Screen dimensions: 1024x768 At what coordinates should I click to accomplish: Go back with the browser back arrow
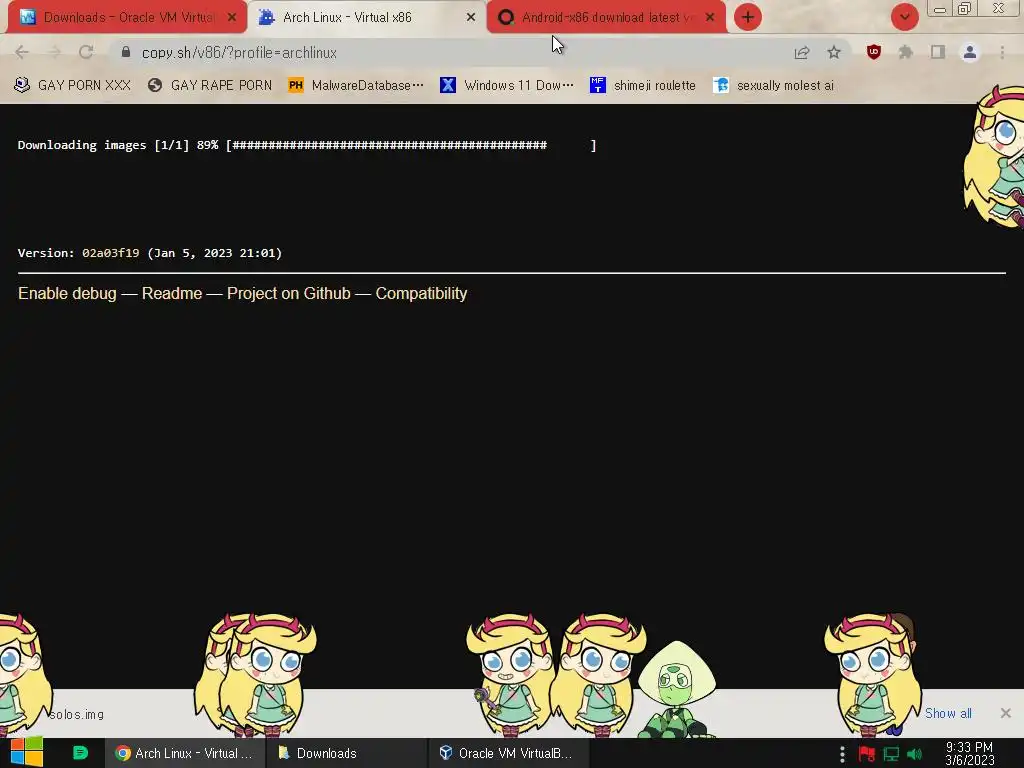22,52
